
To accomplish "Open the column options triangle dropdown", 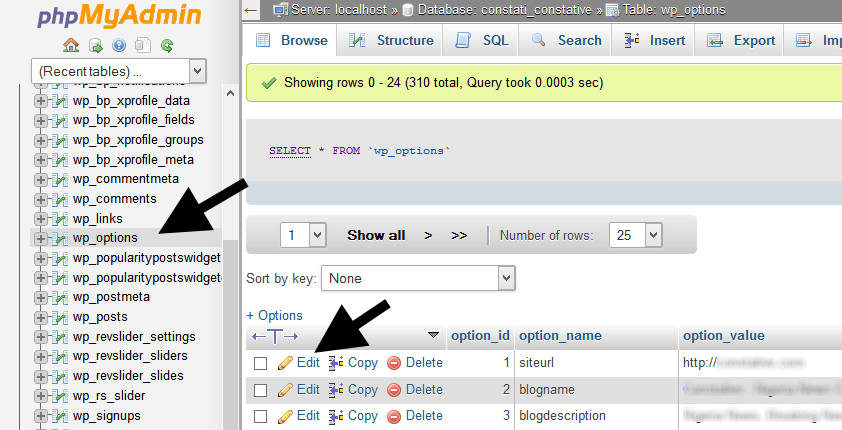I will [x=433, y=336].
